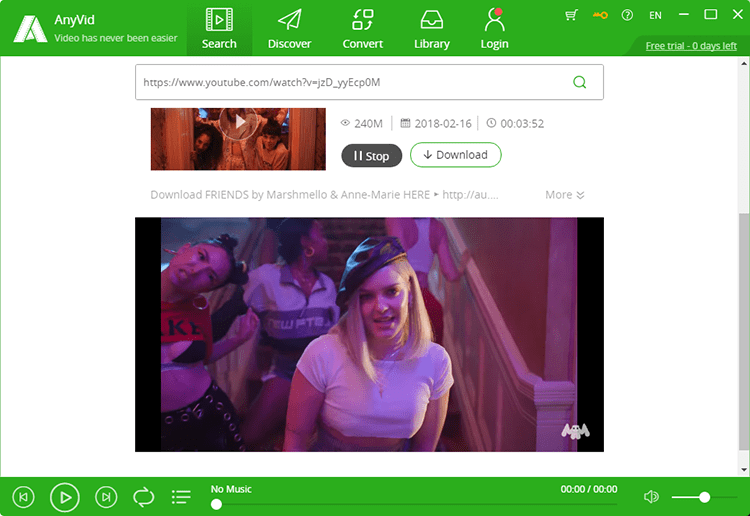Toggle the loop repeat mode

[143, 497]
